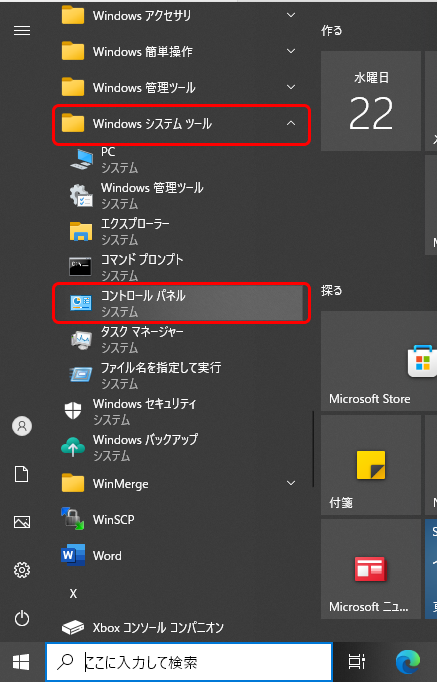Click the Xbox コンソール コンパニオン text label
The image size is (437, 682).
click(158, 627)
